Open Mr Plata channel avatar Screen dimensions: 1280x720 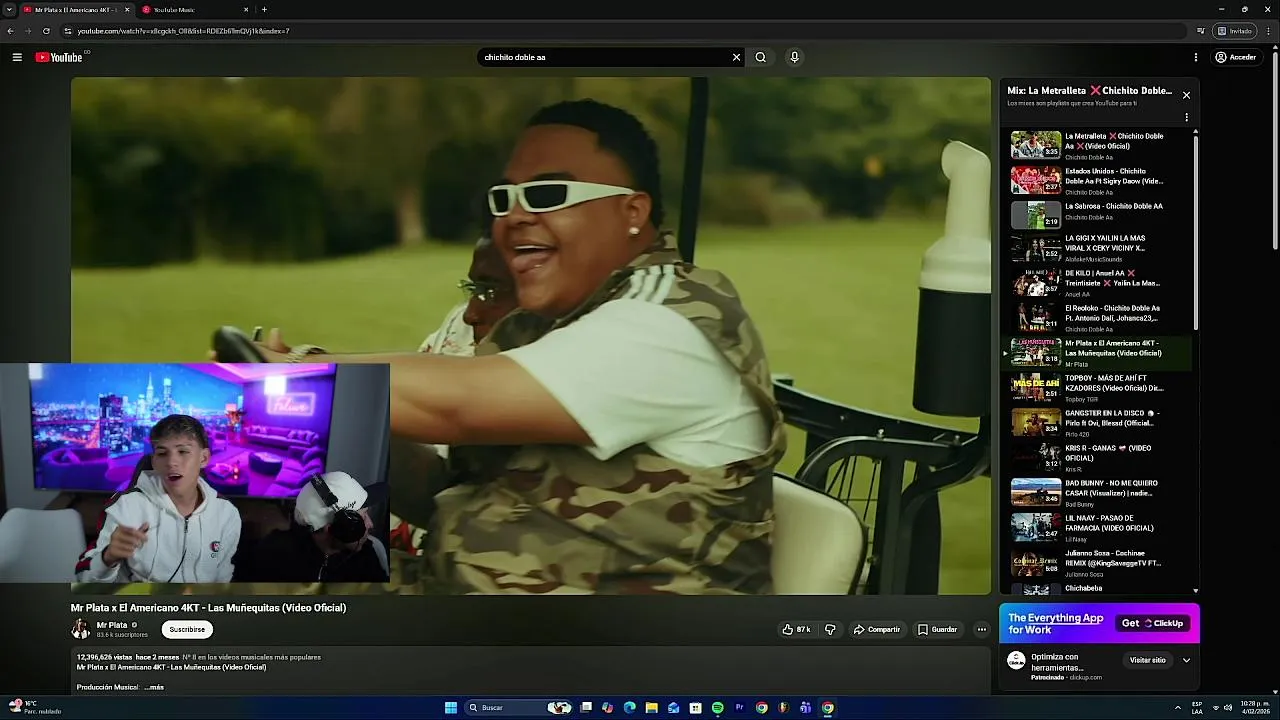coord(81,629)
